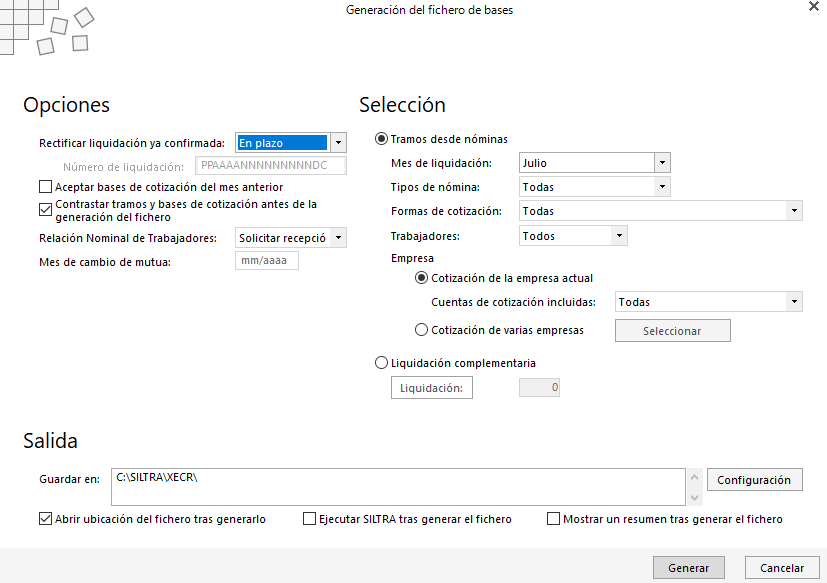Close the Generación del fichero de bases dialog

click(814, 6)
